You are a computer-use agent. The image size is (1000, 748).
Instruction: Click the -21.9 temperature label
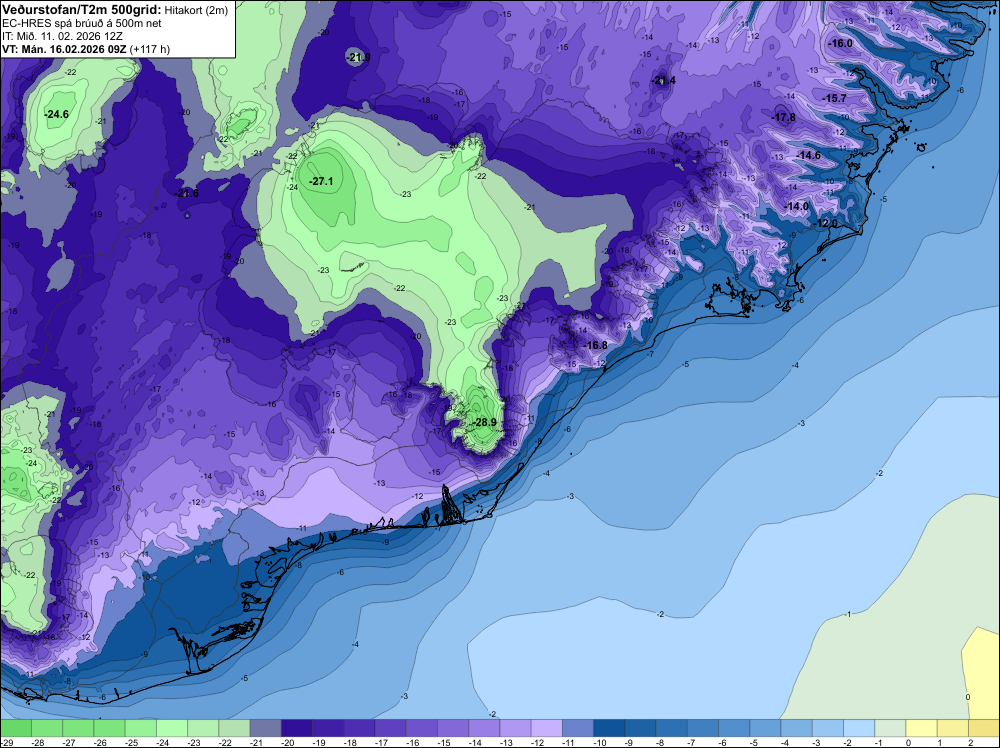[358, 58]
